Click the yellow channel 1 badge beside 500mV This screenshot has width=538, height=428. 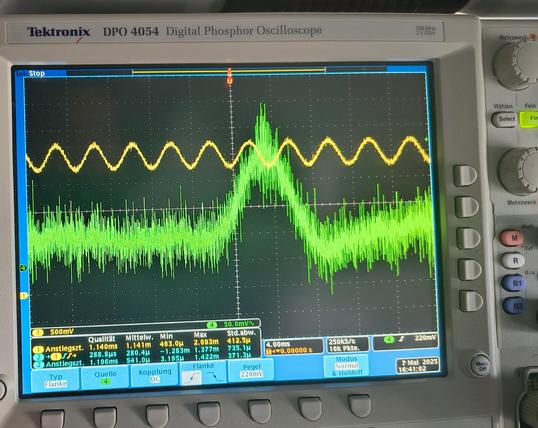(38, 332)
